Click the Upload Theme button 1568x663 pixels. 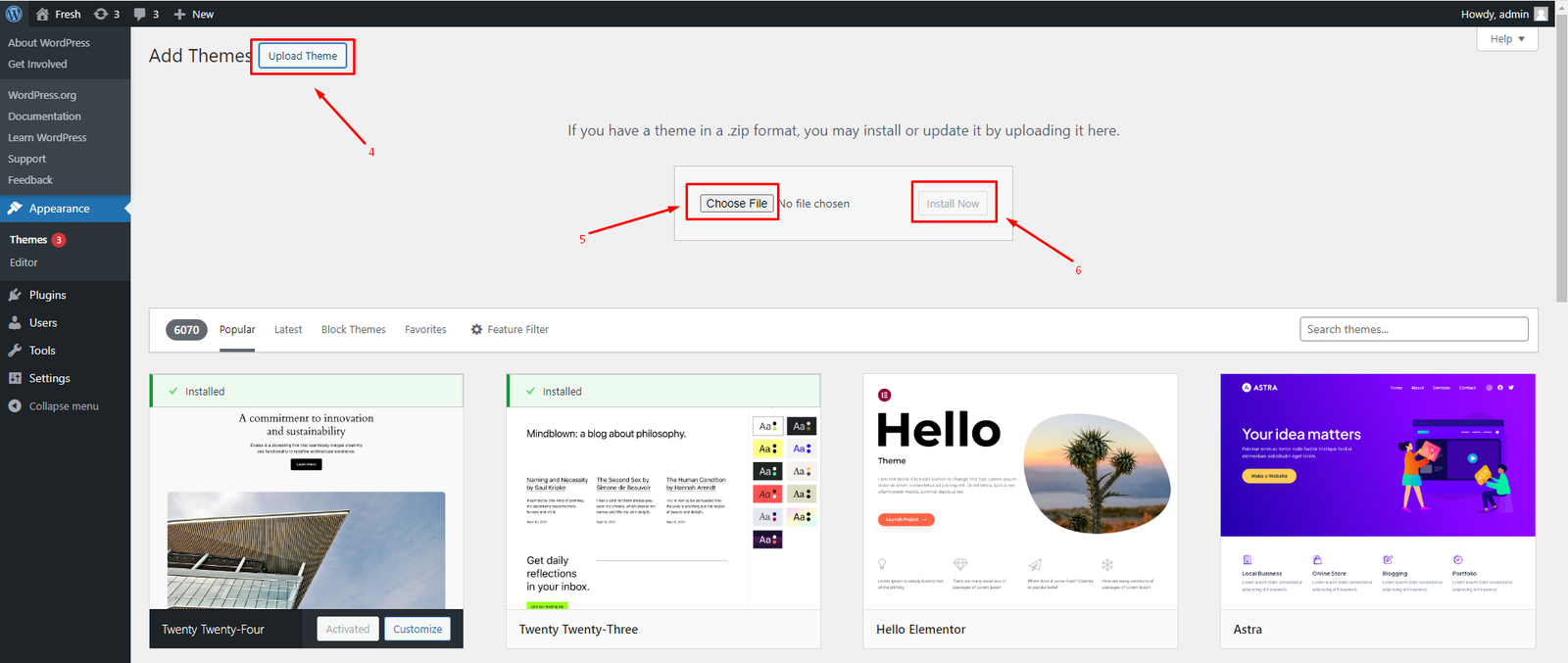(303, 56)
